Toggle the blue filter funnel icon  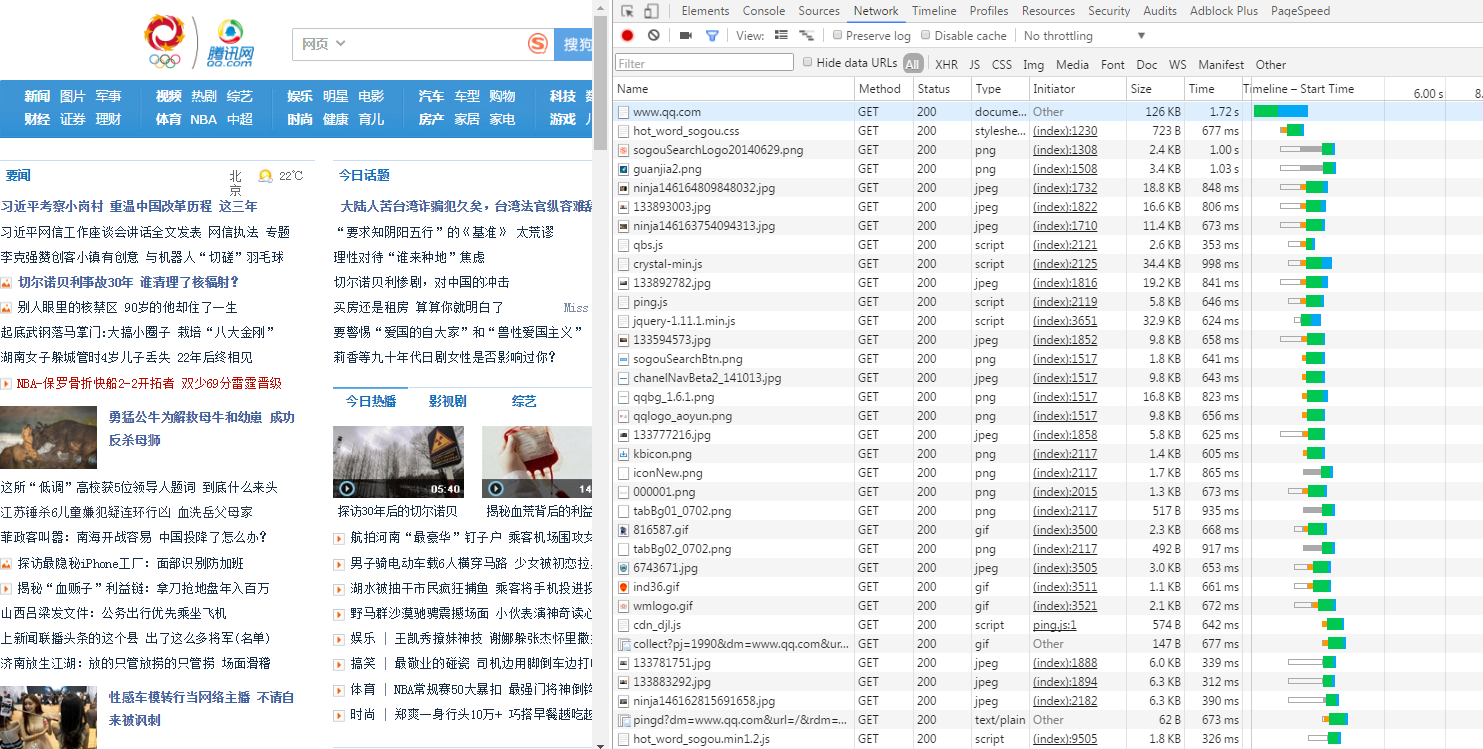click(x=712, y=35)
